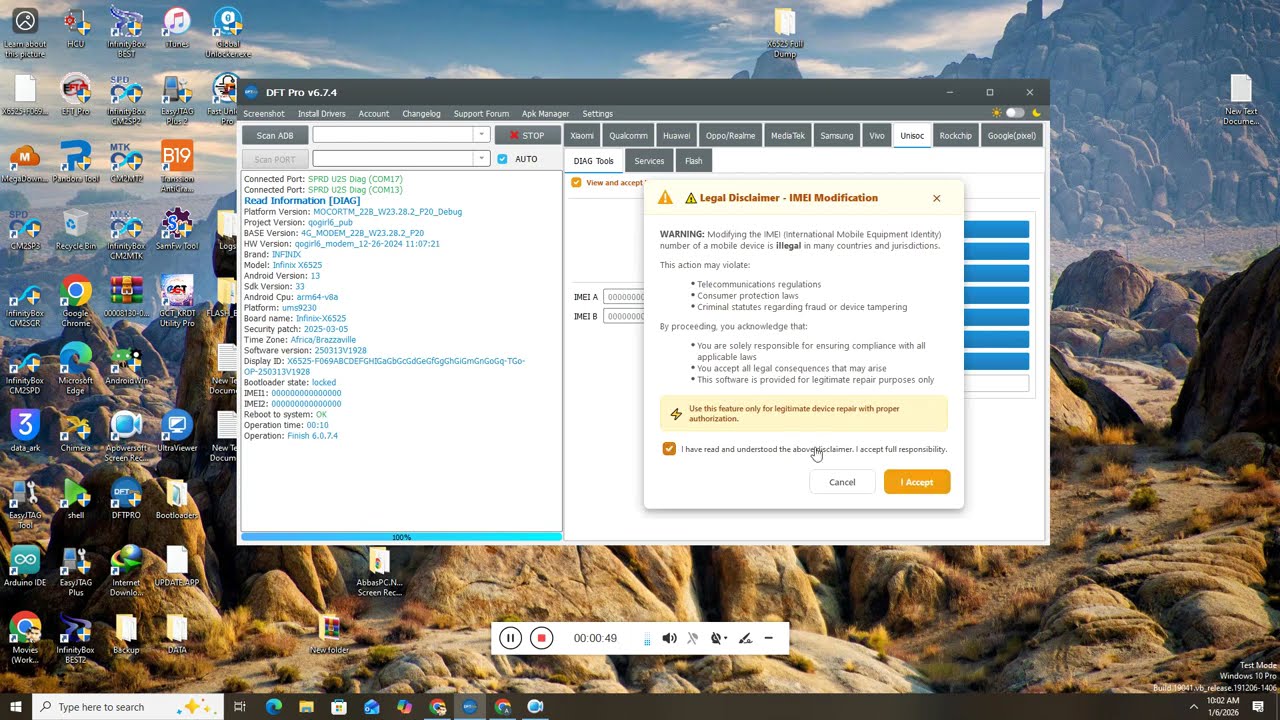Image resolution: width=1280 pixels, height=720 pixels.
Task: Open the Services sub-tab
Action: [649, 160]
